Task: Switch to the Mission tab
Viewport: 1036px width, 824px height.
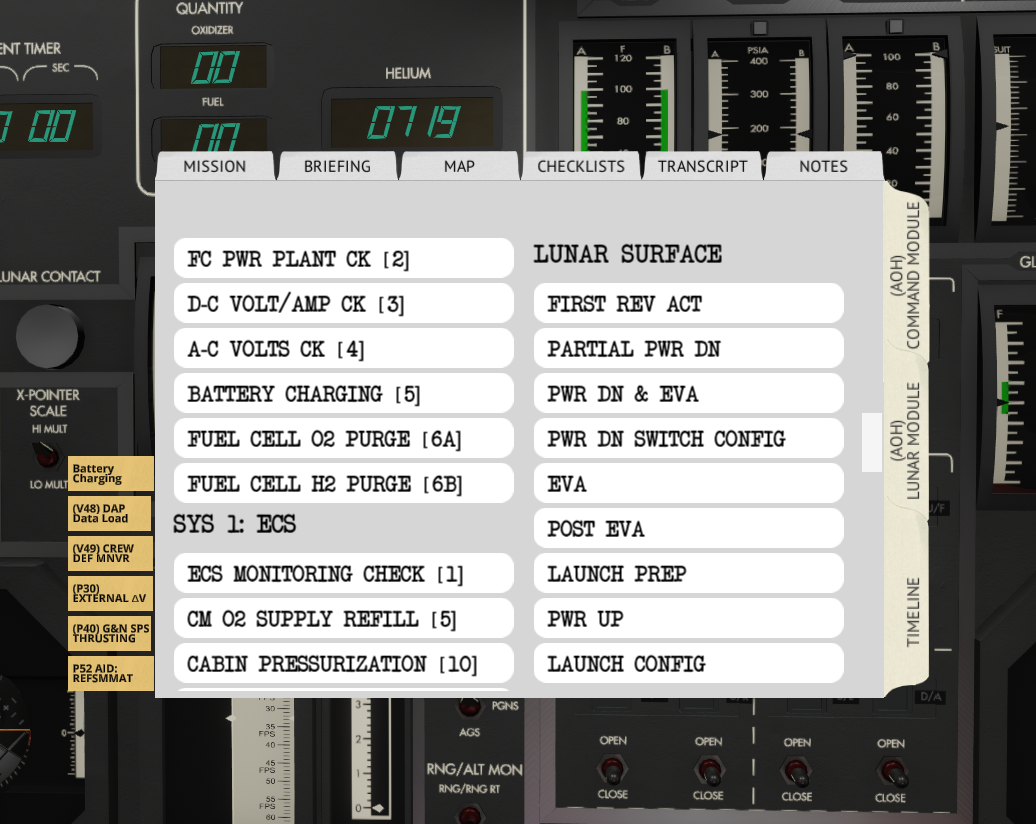Action: 214,166
